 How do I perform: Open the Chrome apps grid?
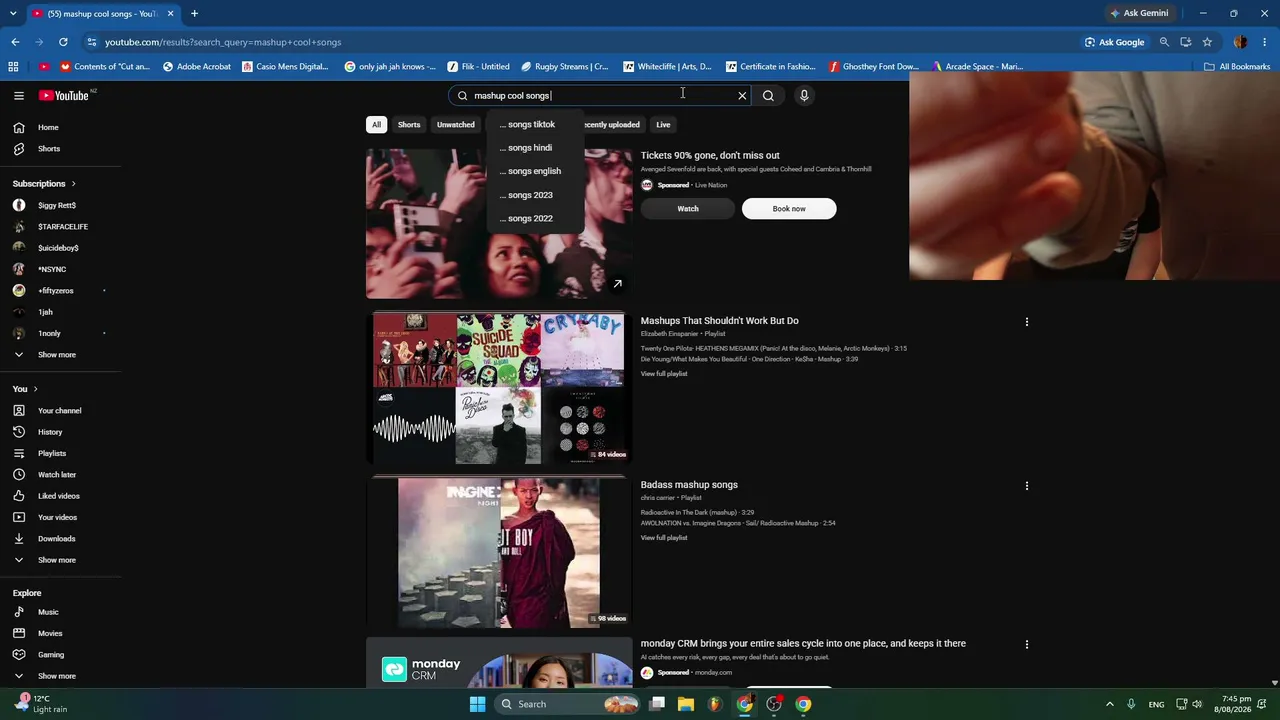coord(13,67)
